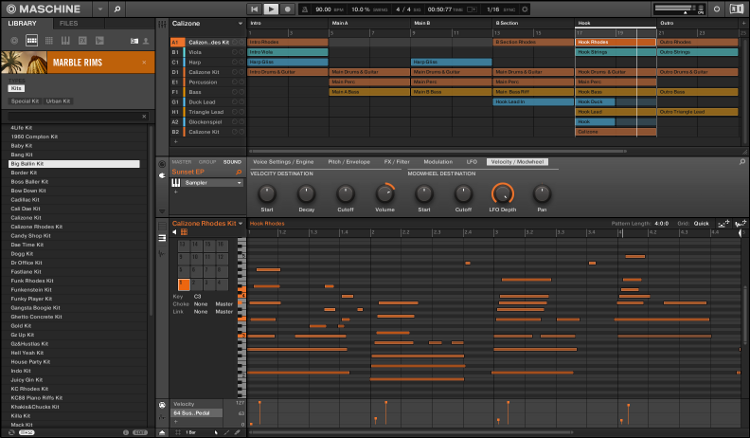Open the Pitch / Envelope page

(349, 162)
